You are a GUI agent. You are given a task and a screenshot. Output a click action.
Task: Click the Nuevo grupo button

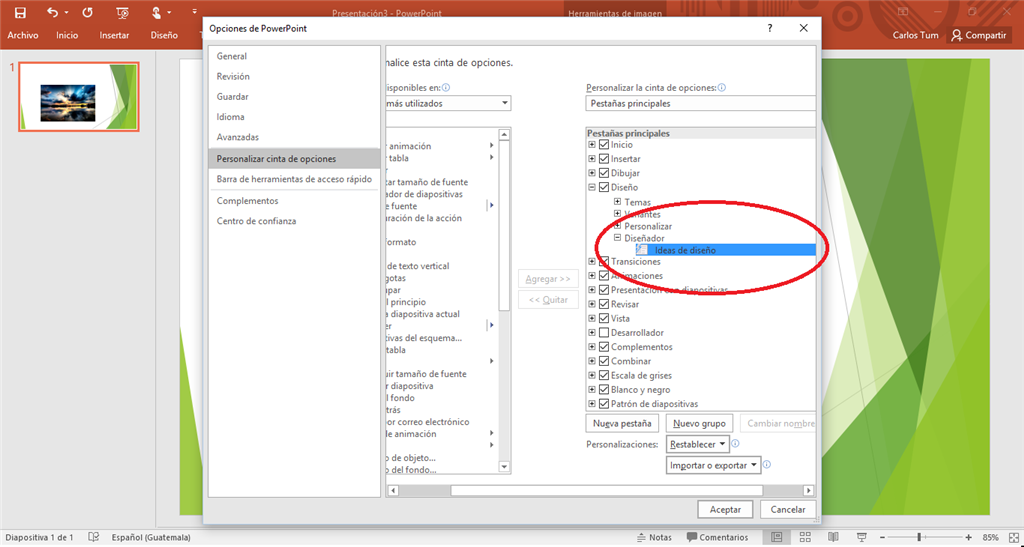point(699,423)
